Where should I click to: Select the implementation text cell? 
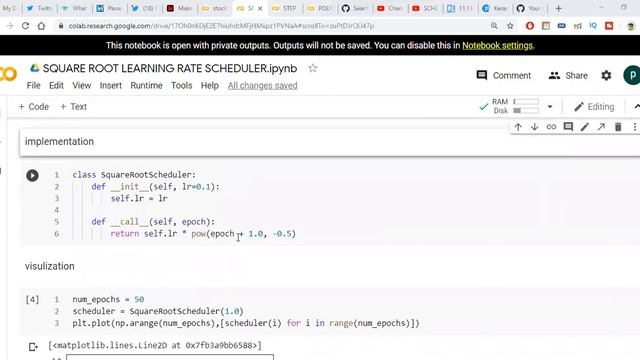pos(330,142)
